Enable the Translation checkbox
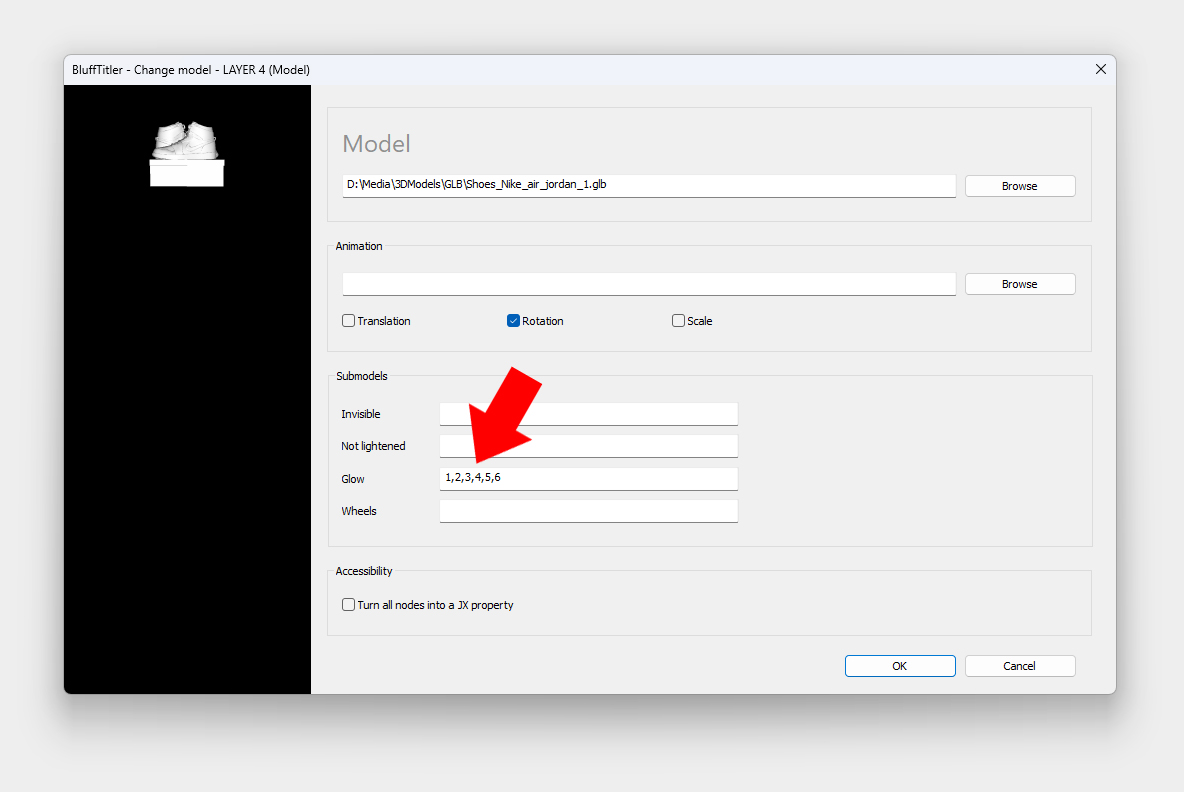Viewport: 1184px width, 792px height. pyautogui.click(x=349, y=321)
